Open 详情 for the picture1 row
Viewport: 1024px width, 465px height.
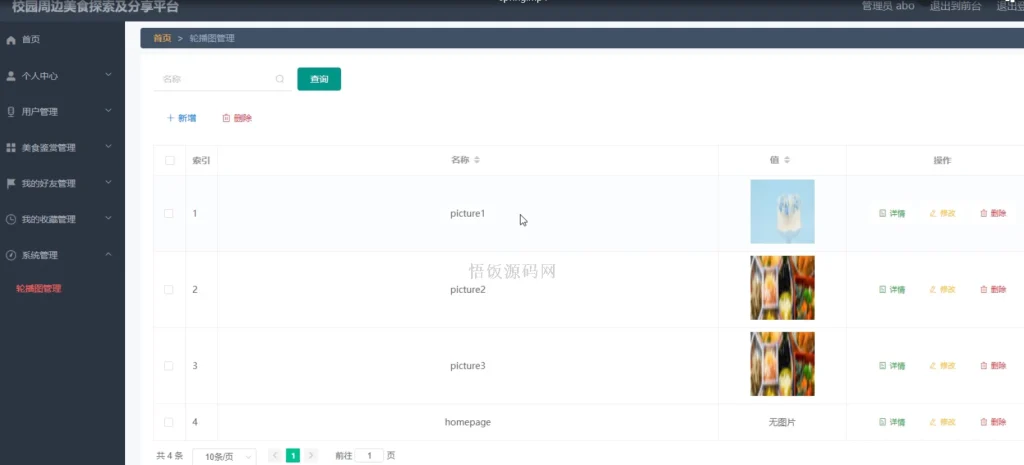pos(892,213)
